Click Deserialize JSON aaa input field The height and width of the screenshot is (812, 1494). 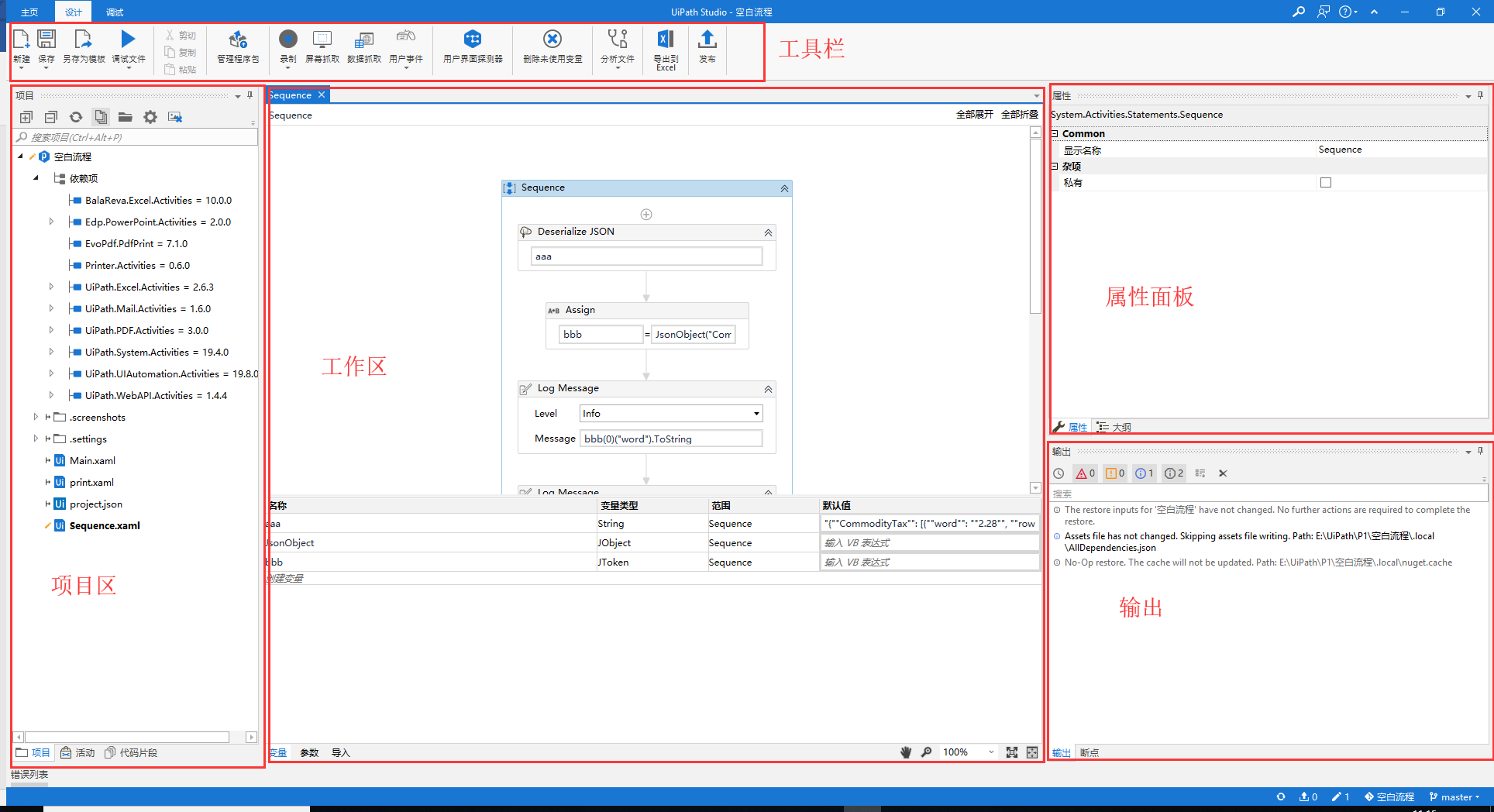tap(646, 256)
